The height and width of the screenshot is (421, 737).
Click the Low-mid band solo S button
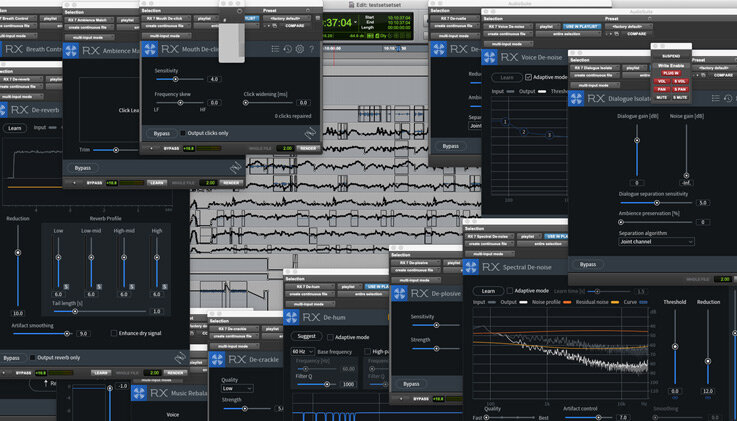point(99,287)
